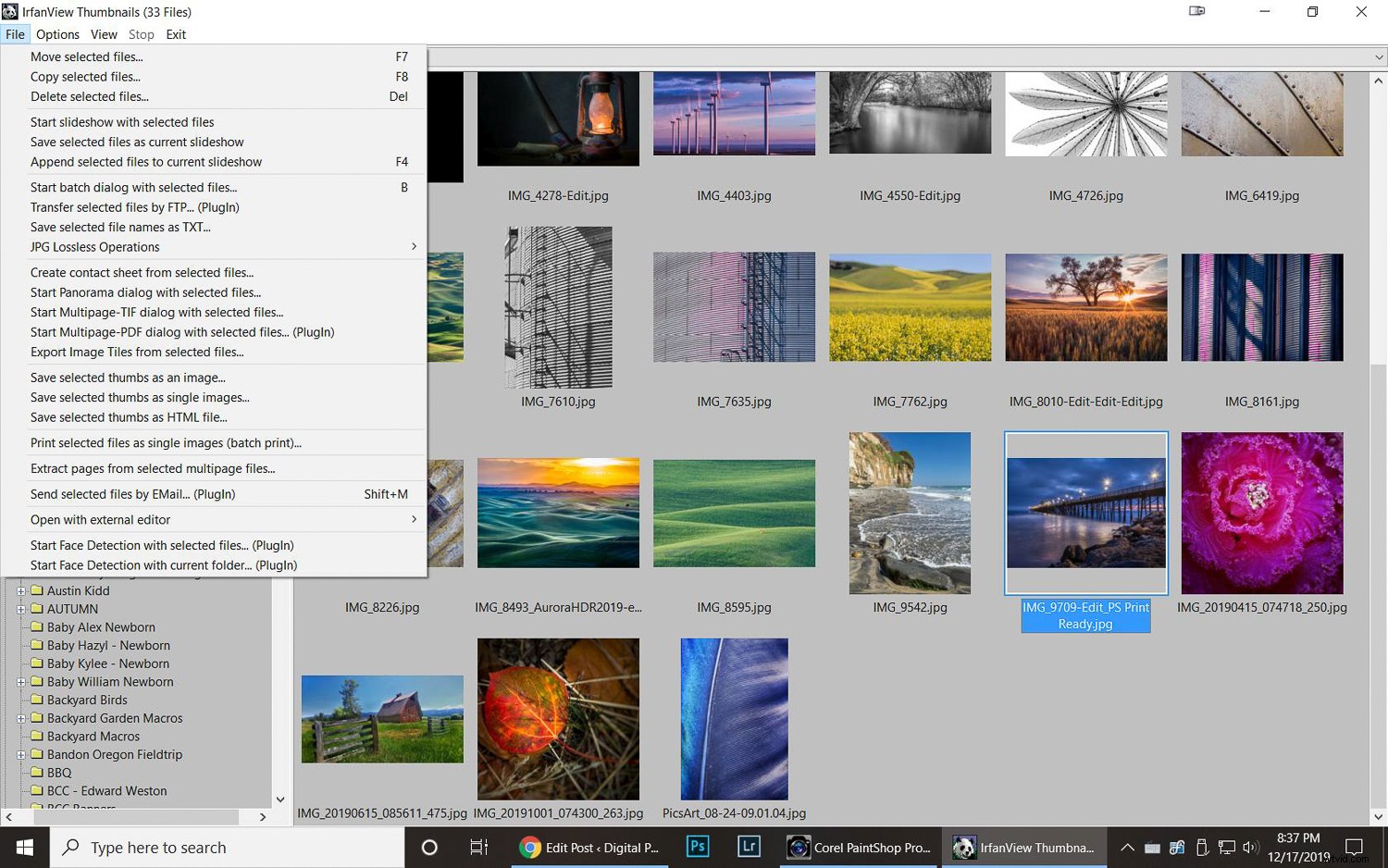Open the Options menu

57,34
